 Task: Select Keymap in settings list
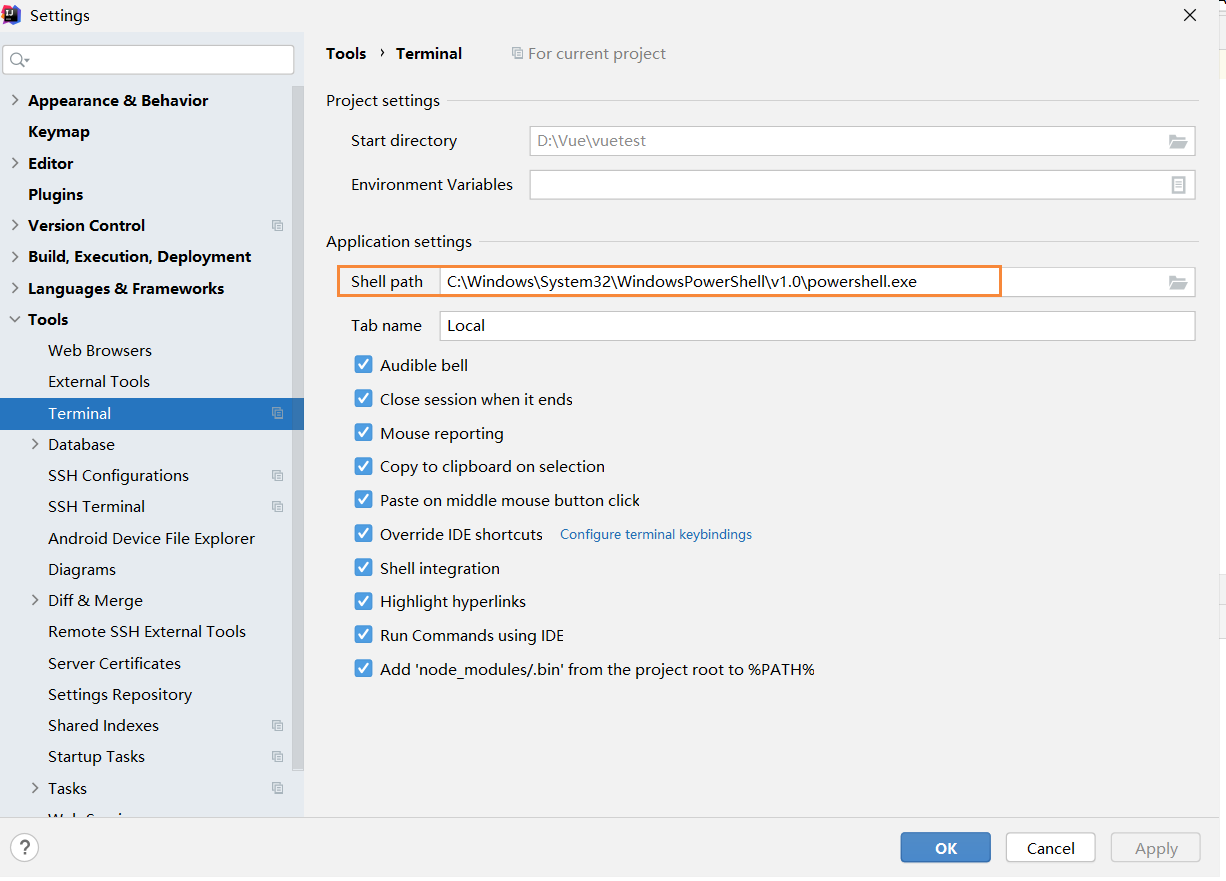click(59, 132)
